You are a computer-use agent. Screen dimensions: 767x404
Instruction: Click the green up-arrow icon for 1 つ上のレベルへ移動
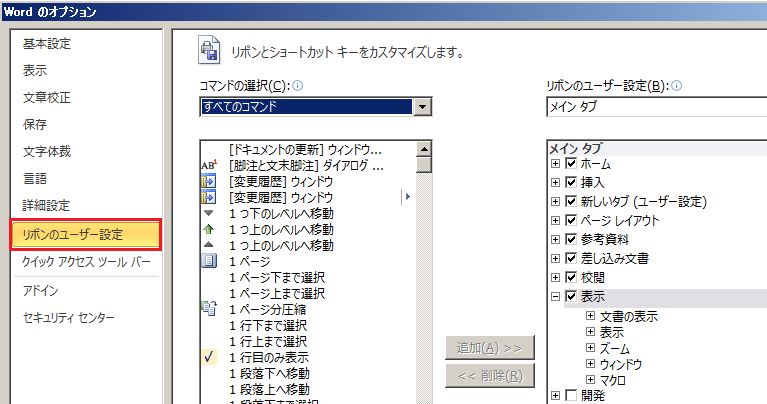point(209,229)
